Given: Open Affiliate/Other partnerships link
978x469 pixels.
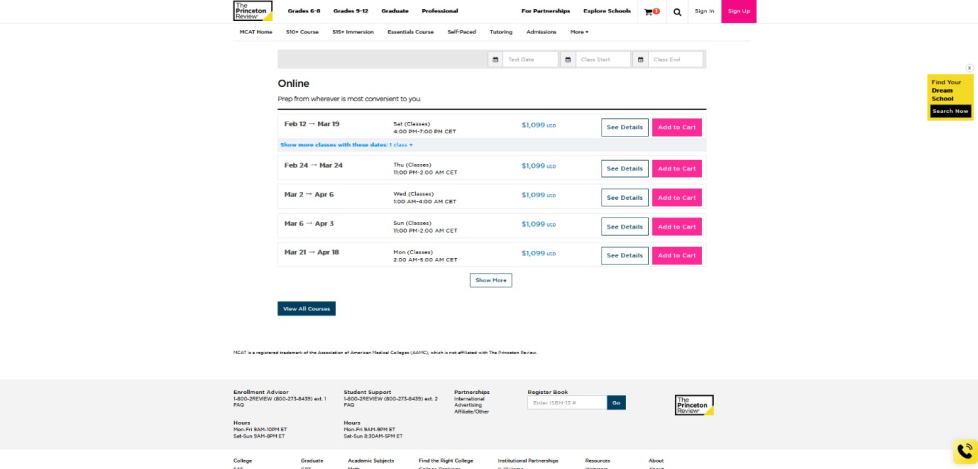Looking at the screenshot, I should 472,412.
